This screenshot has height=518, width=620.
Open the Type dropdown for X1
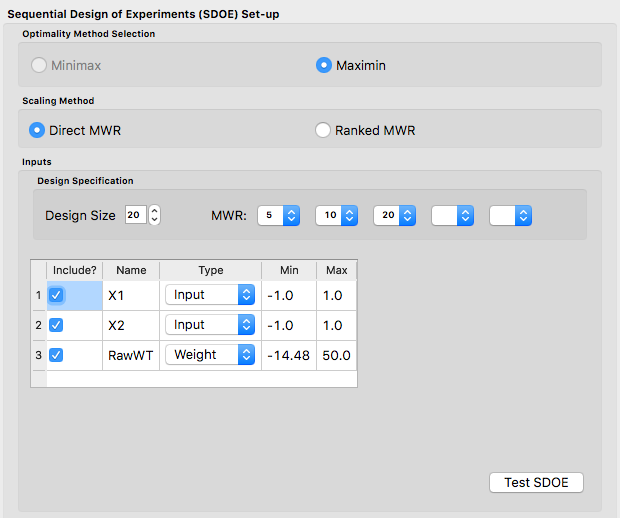click(x=210, y=295)
